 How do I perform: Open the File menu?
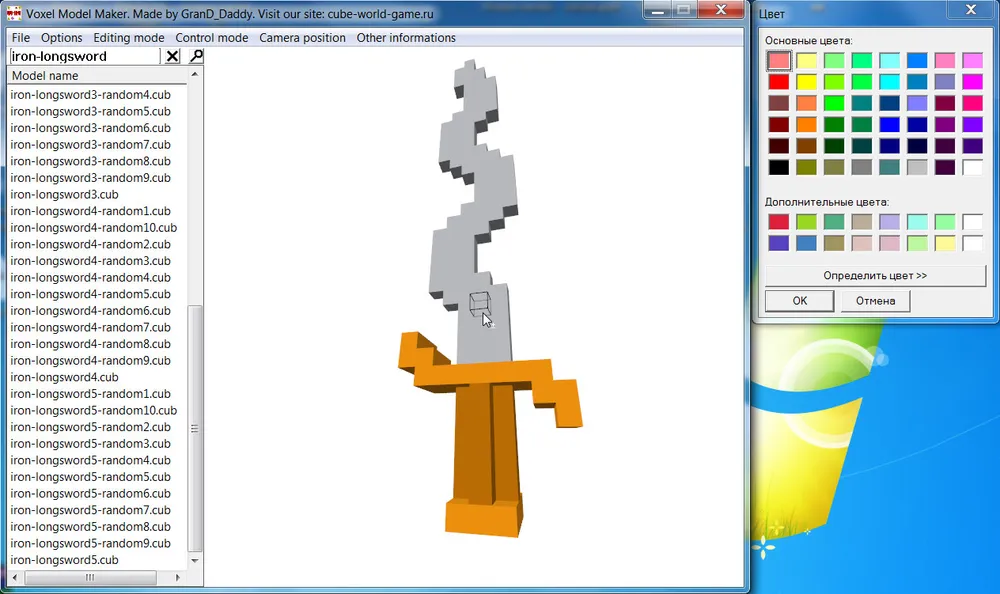[x=21, y=38]
